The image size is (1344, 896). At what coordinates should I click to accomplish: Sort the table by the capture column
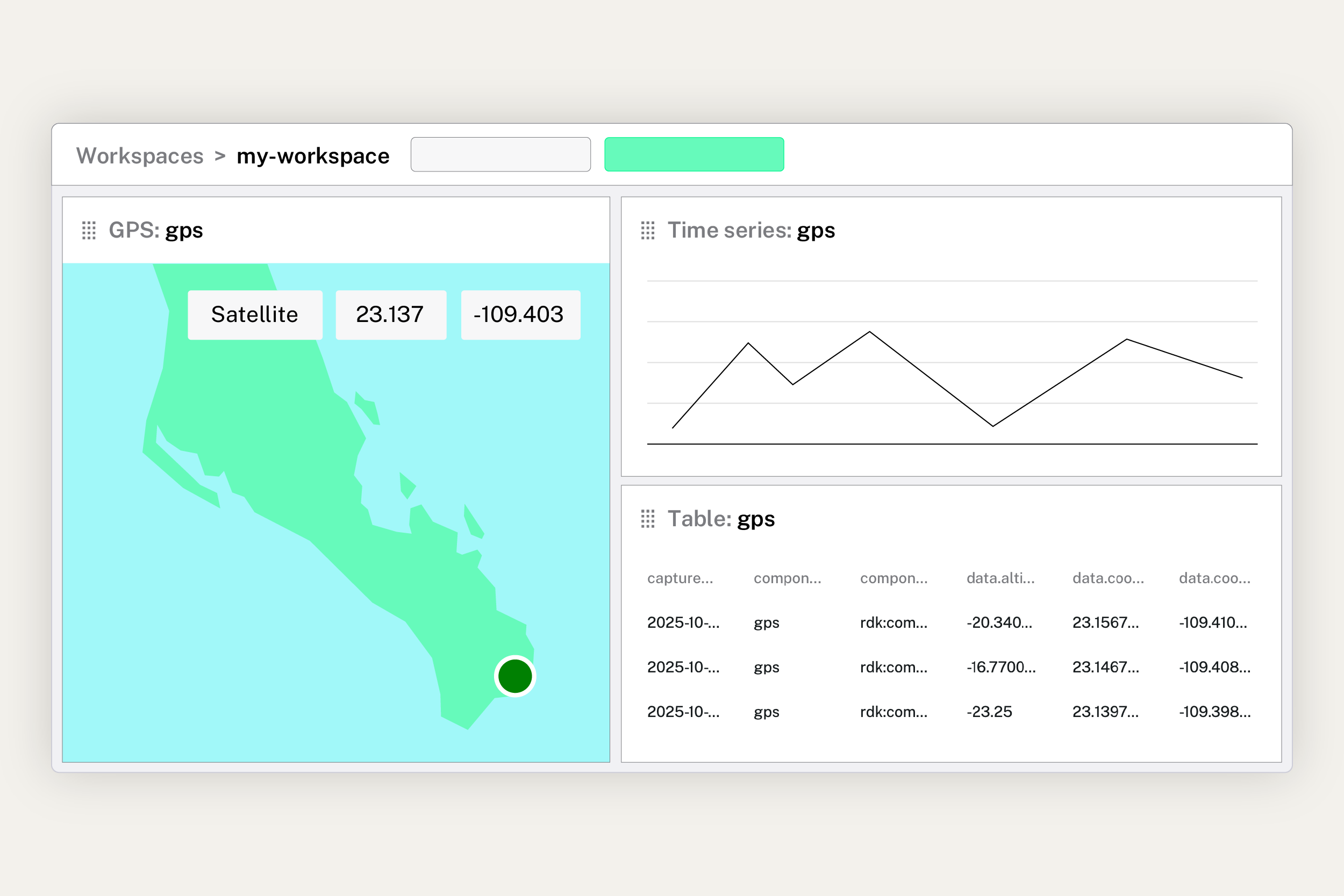681,578
